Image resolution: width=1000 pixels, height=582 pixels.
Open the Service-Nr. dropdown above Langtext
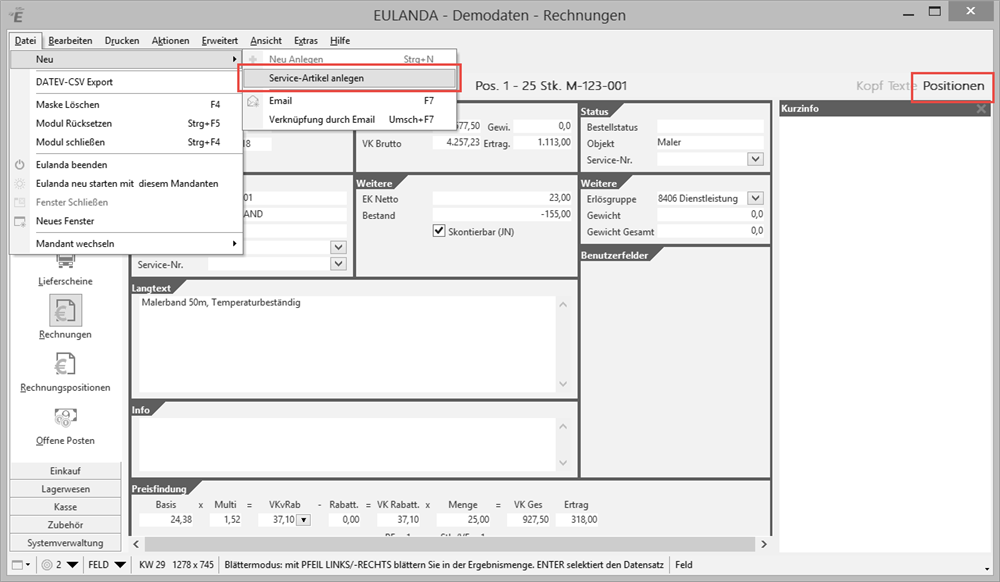(x=339, y=264)
